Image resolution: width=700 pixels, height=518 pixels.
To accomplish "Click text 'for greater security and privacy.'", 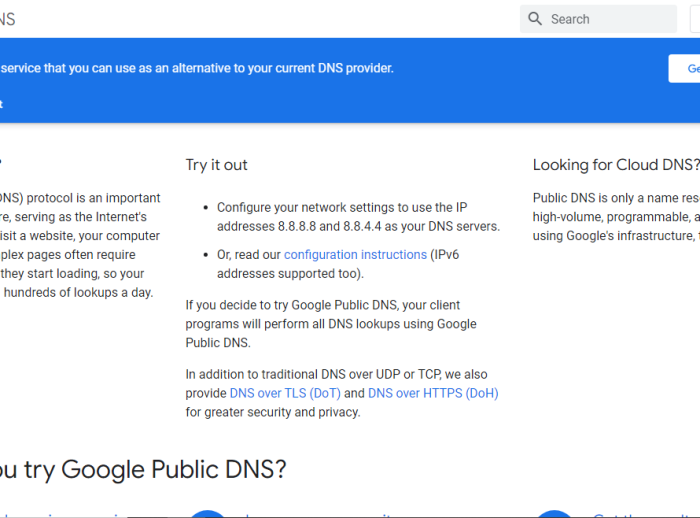I will click(x=273, y=412).
